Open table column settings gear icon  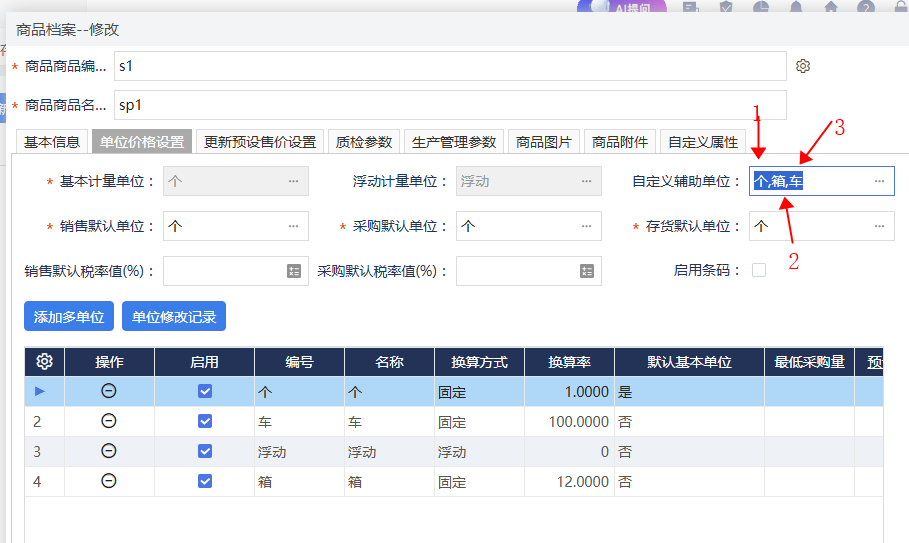click(45, 362)
